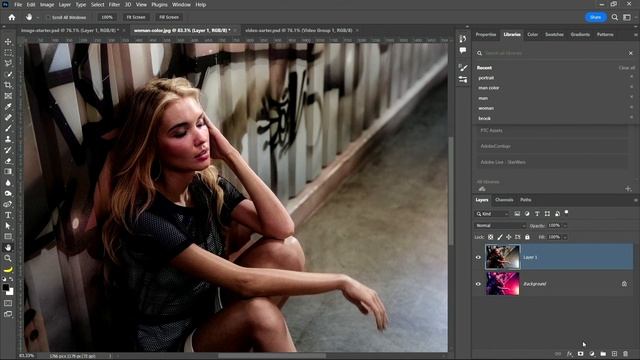Click Clear all in Recent searches
This screenshot has width=640, height=360.
tap(627, 68)
